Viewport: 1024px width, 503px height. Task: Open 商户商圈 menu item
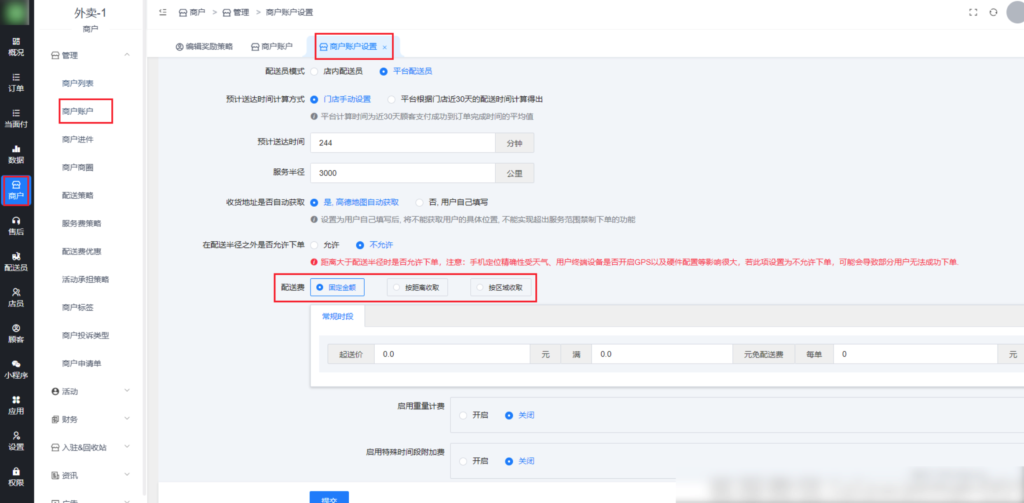[78, 167]
